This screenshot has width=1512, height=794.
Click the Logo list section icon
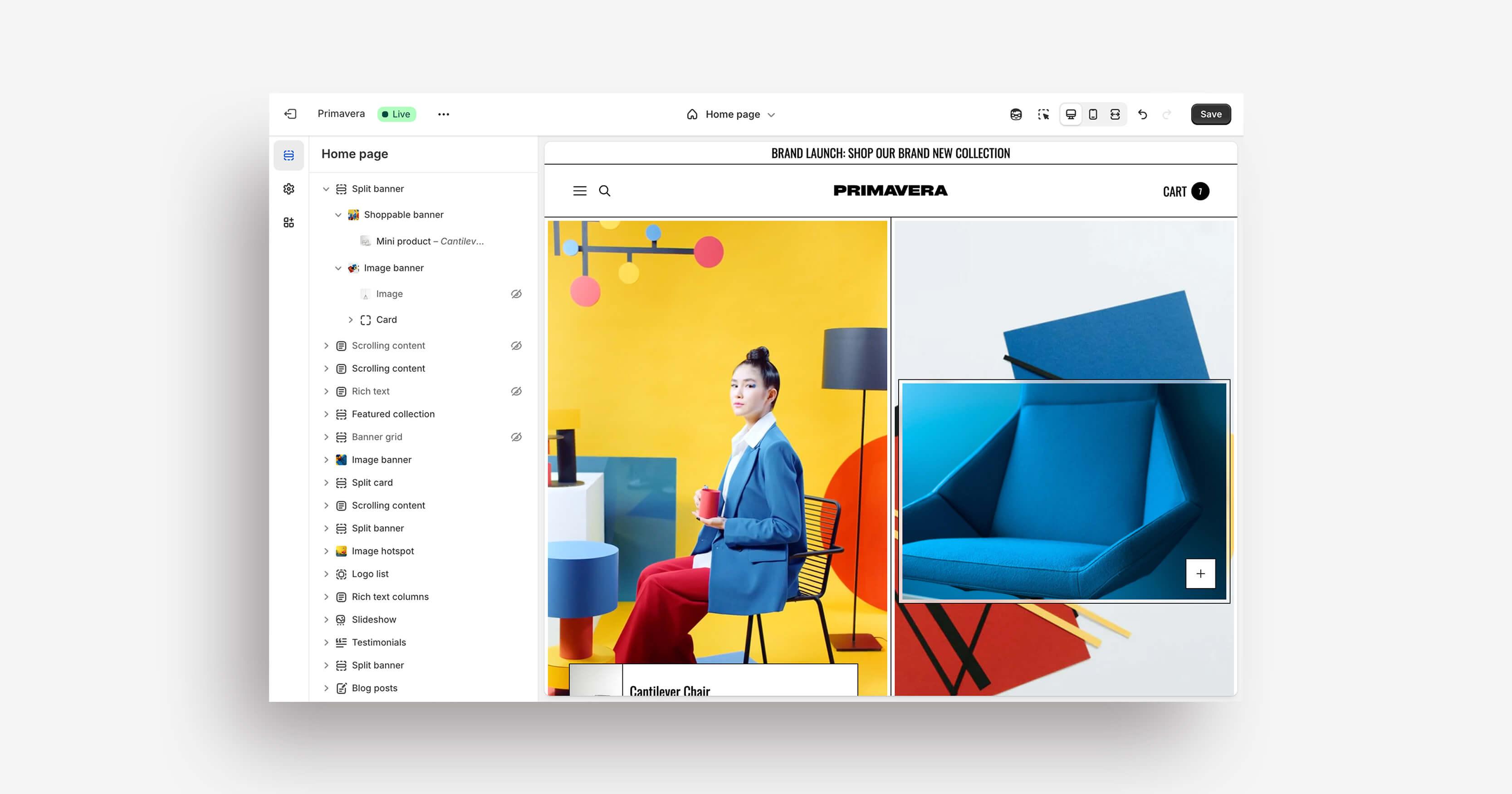pos(341,574)
